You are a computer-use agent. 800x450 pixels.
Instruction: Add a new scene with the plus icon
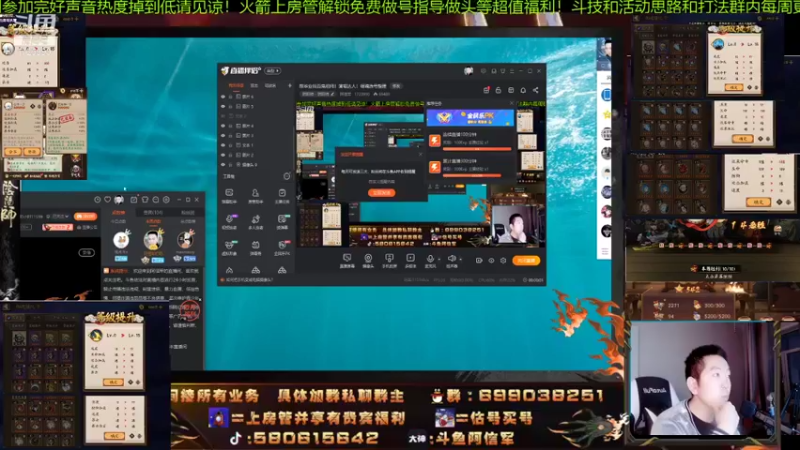[x=289, y=85]
